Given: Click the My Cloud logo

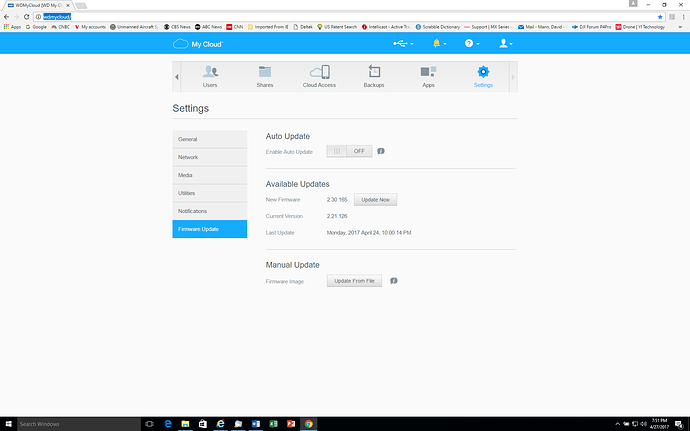Looking at the screenshot, I should (198, 44).
